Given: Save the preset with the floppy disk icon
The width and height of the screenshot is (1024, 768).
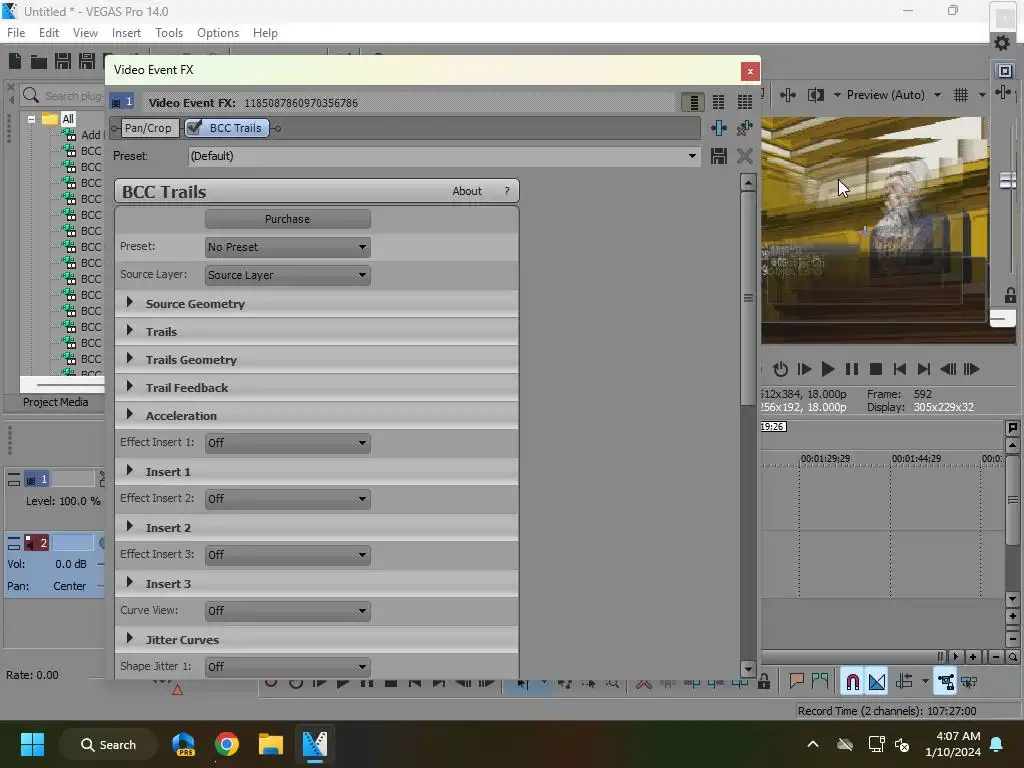Looking at the screenshot, I should tap(719, 156).
